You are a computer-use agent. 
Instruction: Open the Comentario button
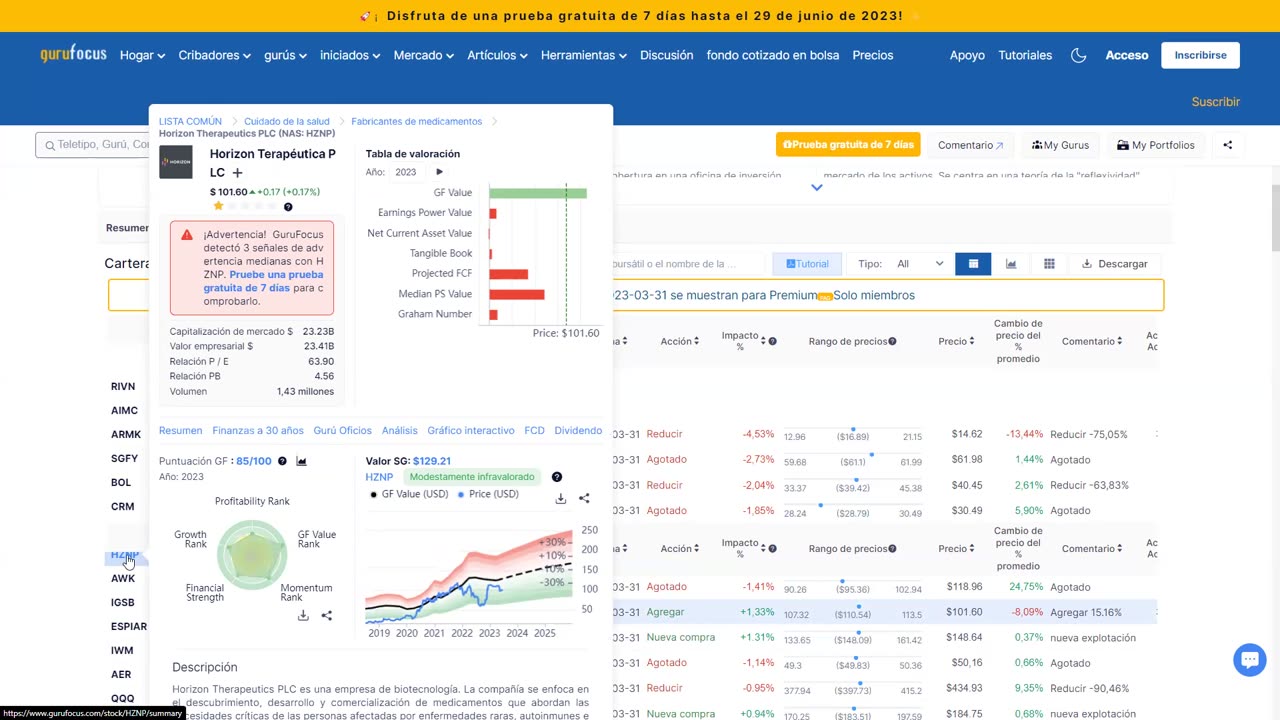970,145
